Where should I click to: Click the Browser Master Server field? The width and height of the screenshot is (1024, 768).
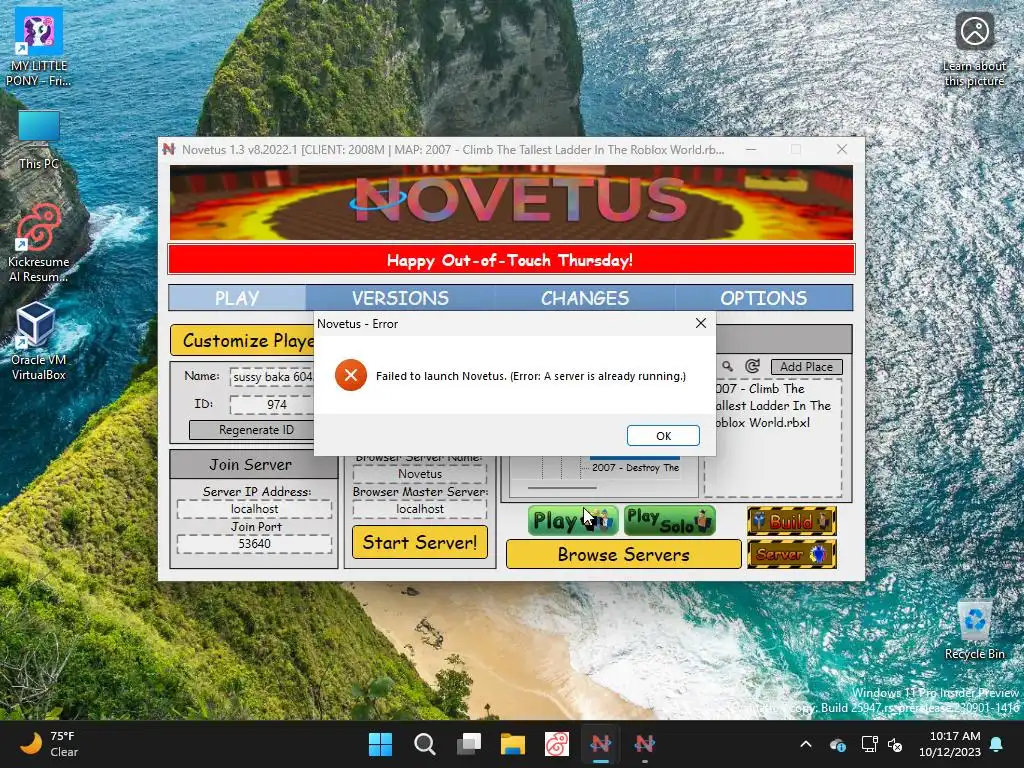pos(420,509)
